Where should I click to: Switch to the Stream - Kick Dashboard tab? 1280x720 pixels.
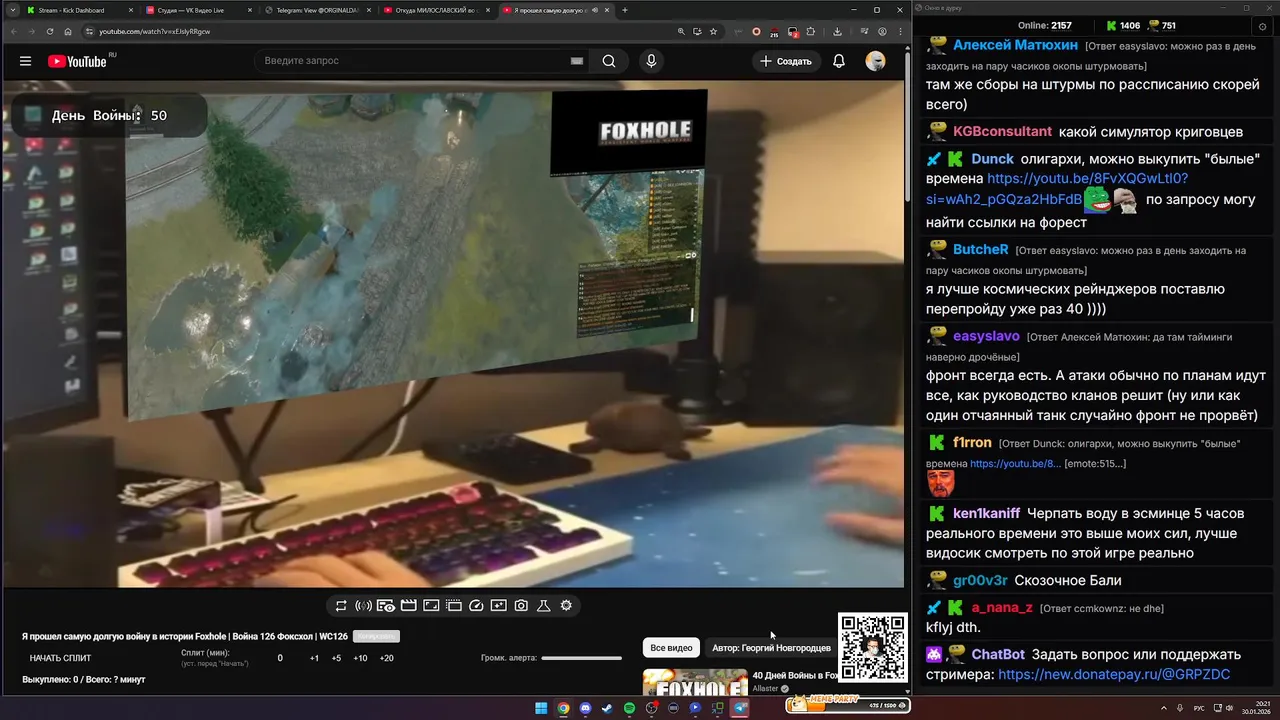coord(78,10)
